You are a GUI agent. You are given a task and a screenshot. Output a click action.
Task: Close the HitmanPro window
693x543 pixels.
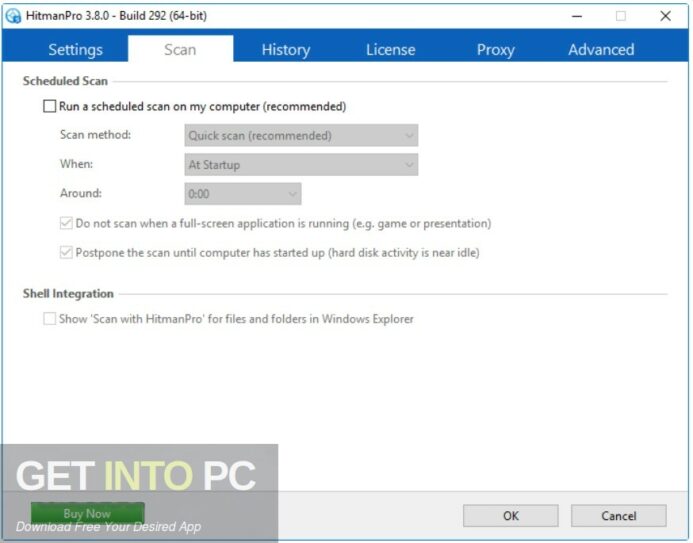pyautogui.click(x=665, y=16)
